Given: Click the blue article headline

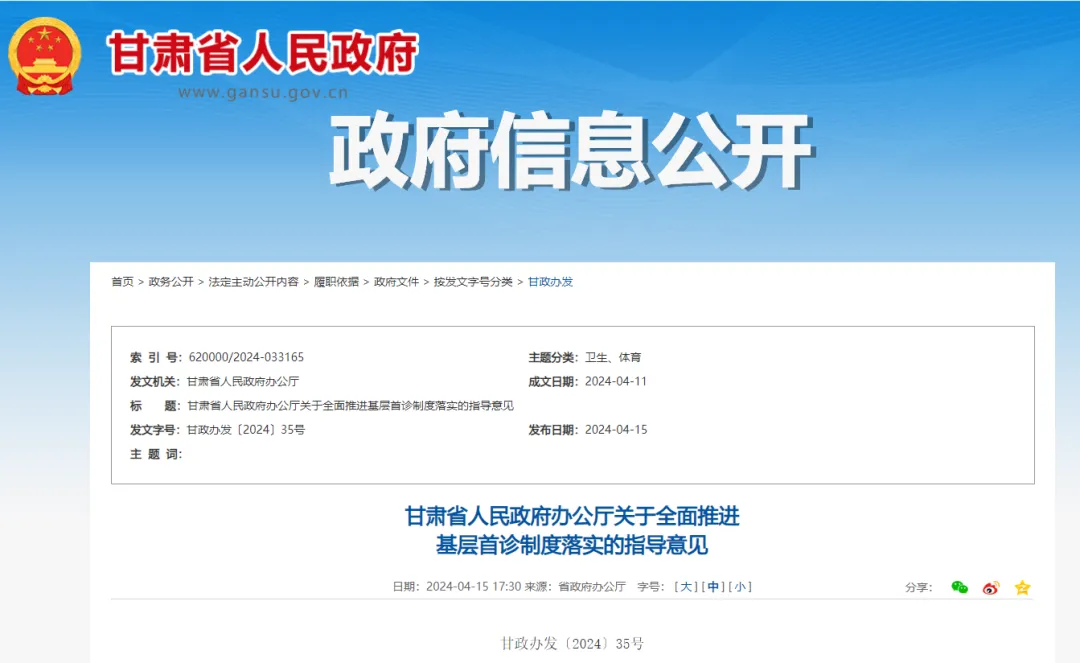Looking at the screenshot, I should [572, 530].
